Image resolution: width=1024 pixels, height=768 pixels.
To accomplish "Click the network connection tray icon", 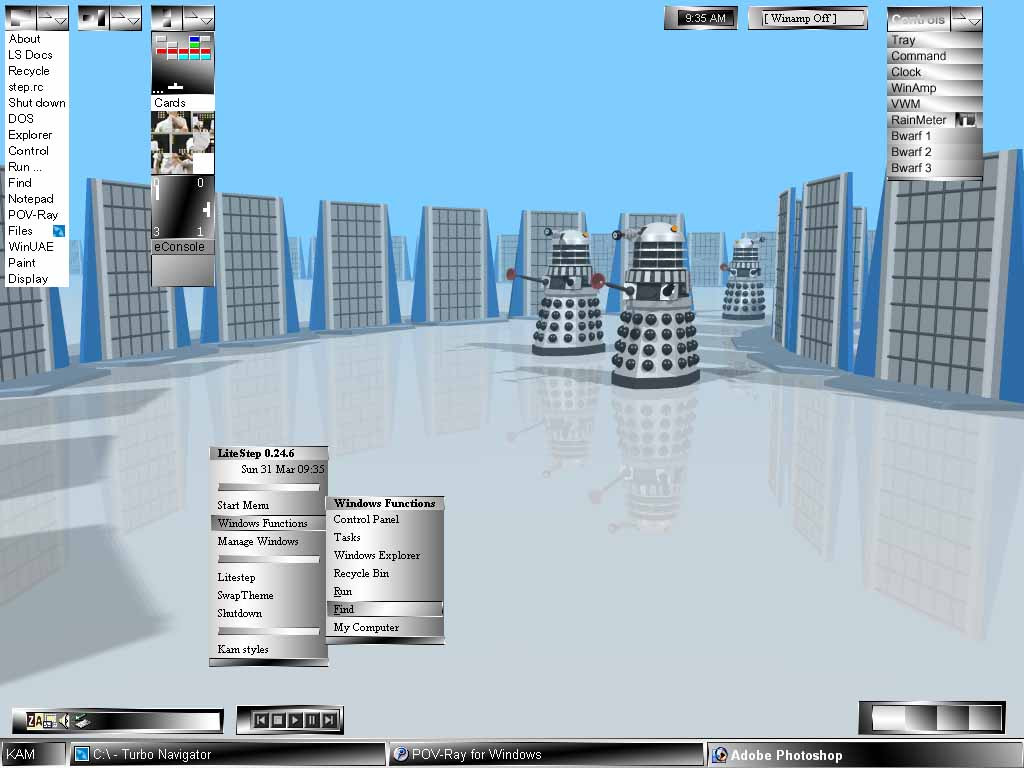I will (x=81, y=721).
